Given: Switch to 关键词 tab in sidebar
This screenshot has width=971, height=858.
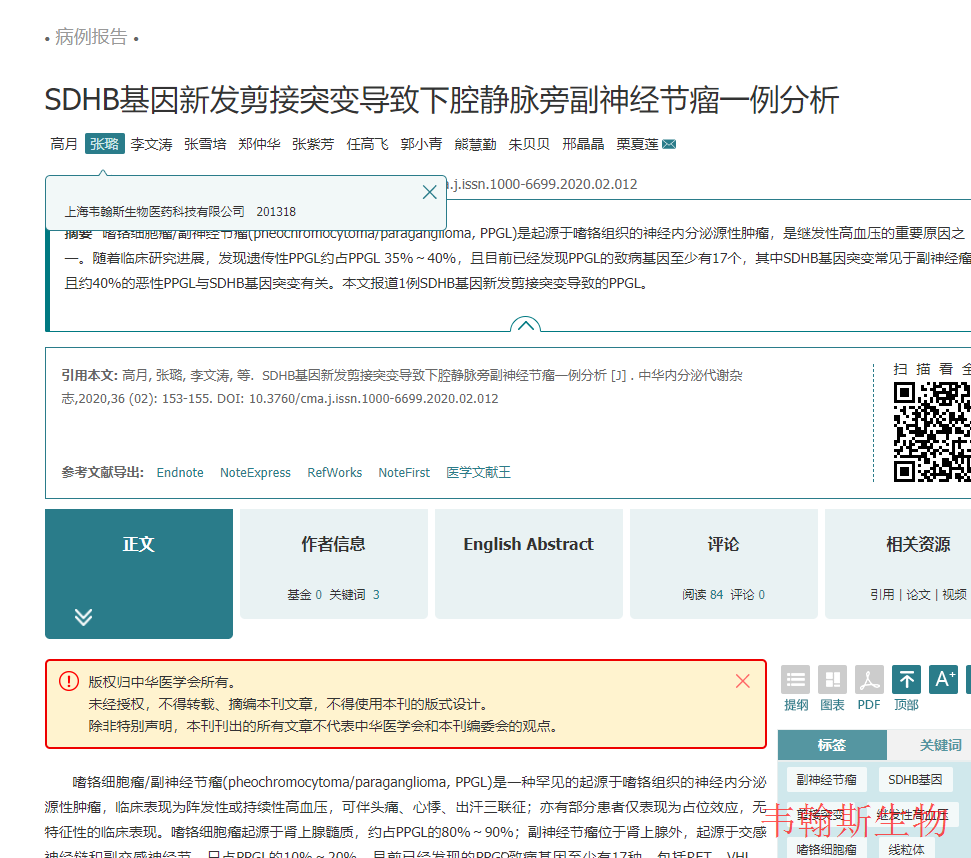Looking at the screenshot, I should click(940, 745).
